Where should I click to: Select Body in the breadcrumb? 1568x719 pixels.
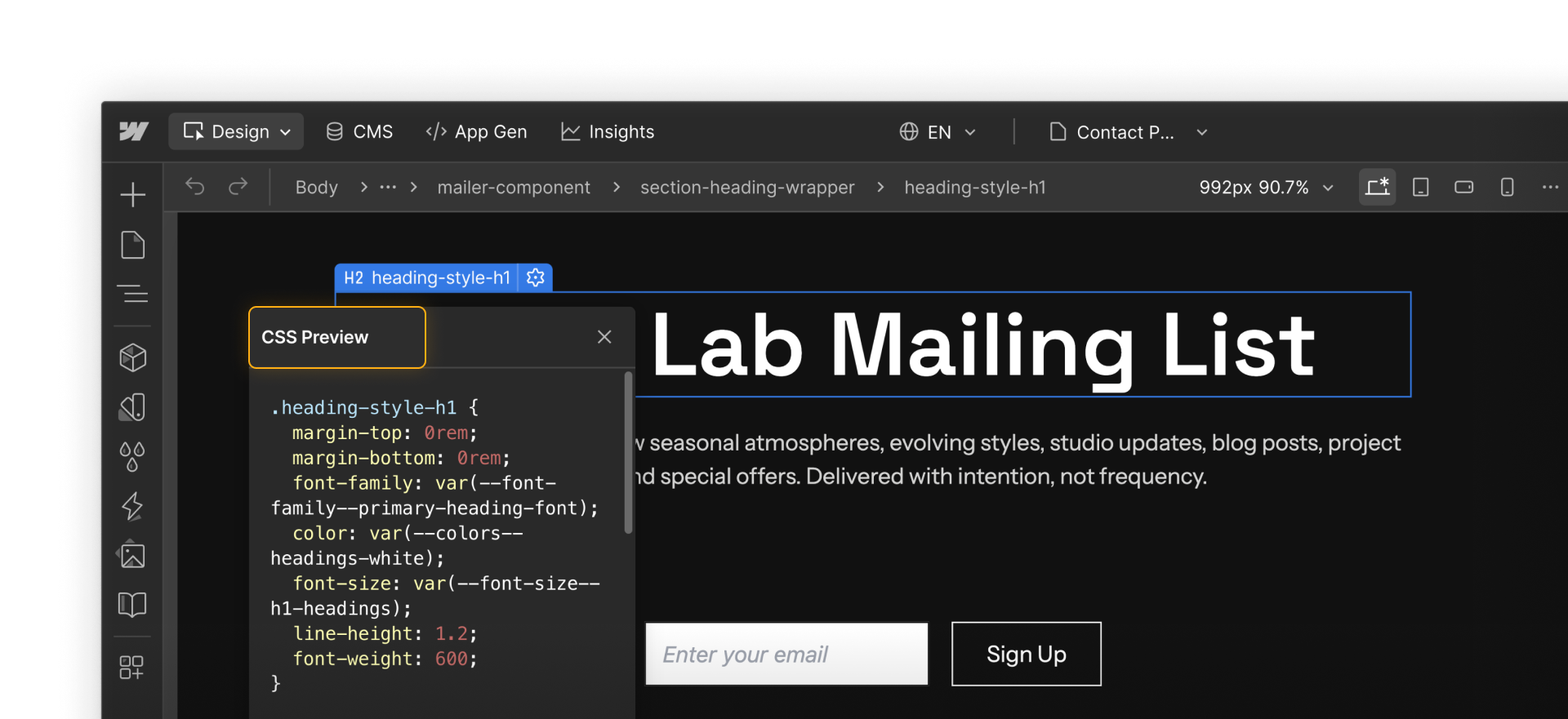(x=317, y=187)
